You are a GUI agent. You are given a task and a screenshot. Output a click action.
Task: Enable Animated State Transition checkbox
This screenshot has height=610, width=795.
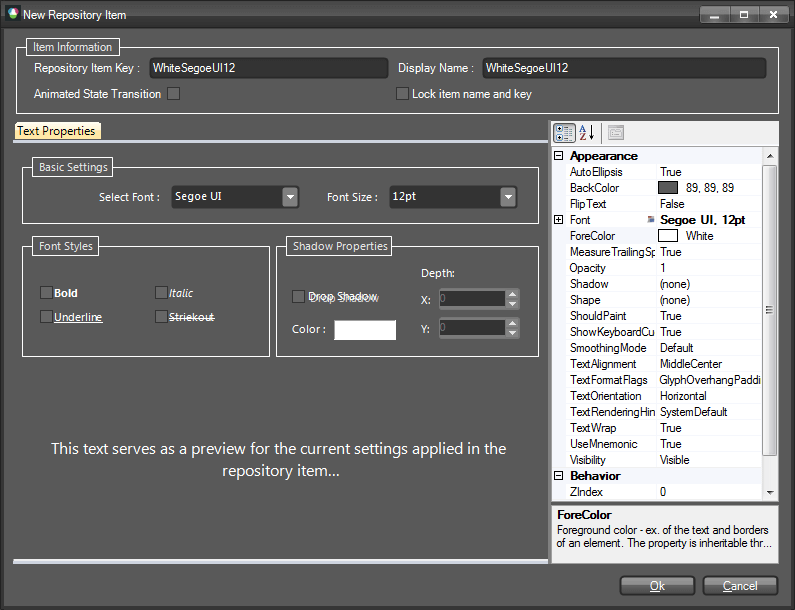173,94
